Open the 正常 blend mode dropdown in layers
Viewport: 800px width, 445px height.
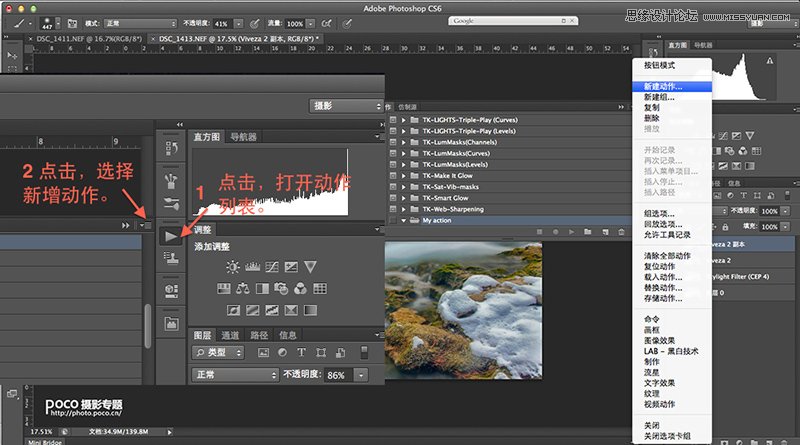point(235,374)
